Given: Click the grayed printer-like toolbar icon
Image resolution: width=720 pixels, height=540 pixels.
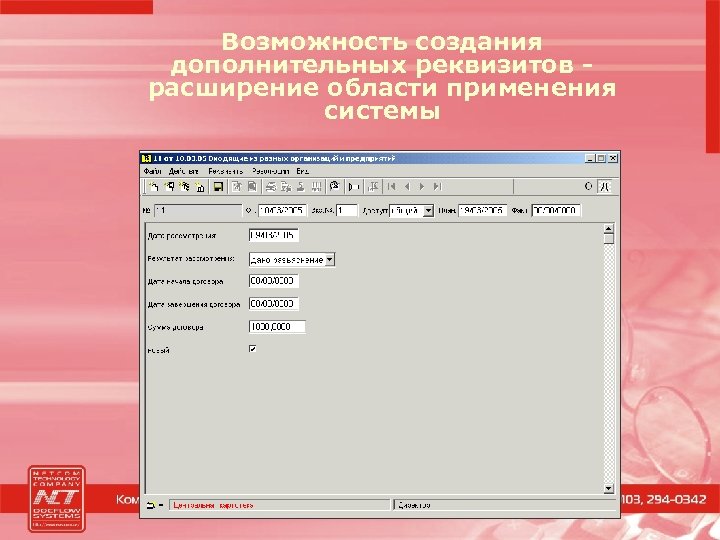Looking at the screenshot, I should [271, 186].
